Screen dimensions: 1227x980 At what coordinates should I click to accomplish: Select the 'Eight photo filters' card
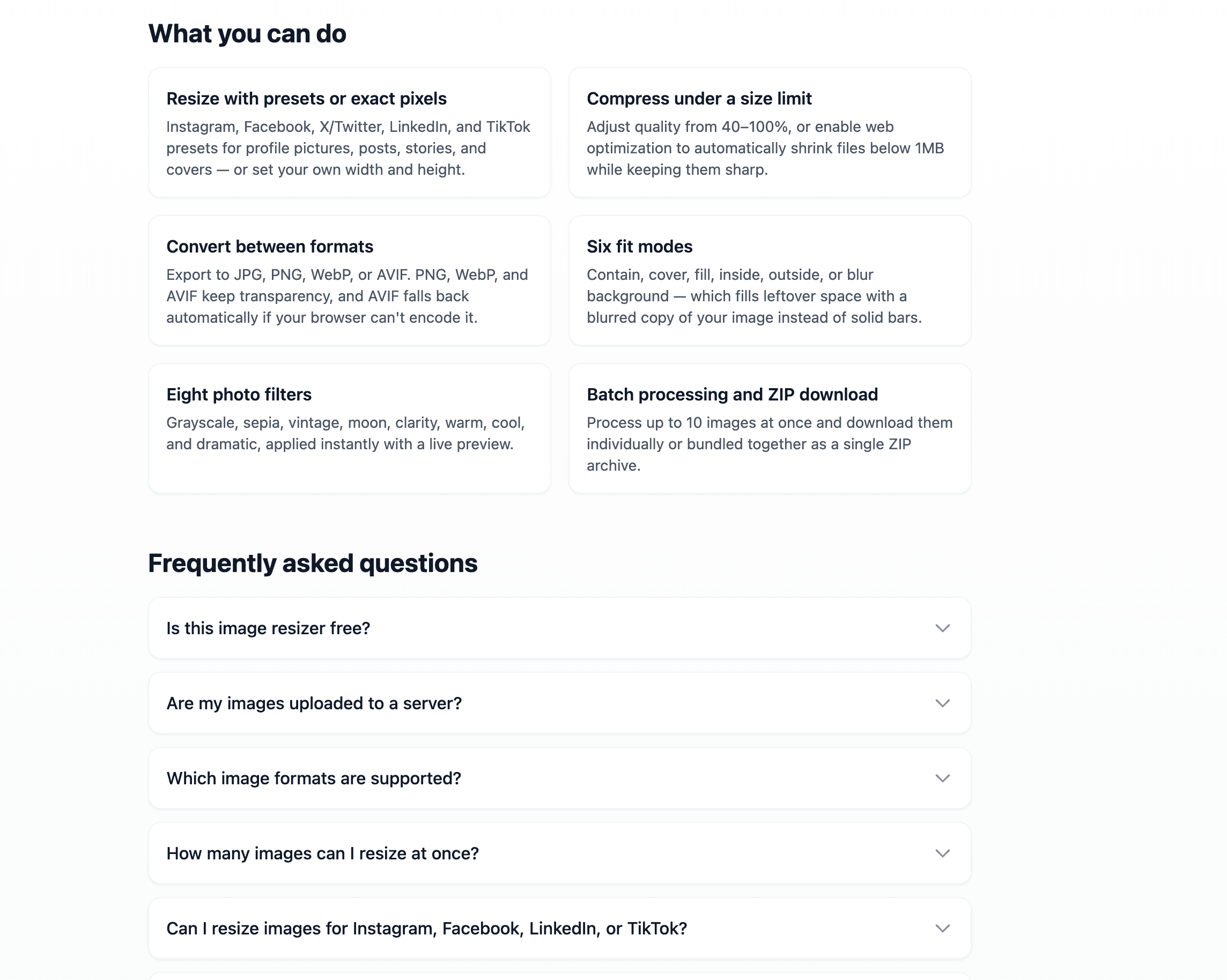pyautogui.click(x=350, y=428)
